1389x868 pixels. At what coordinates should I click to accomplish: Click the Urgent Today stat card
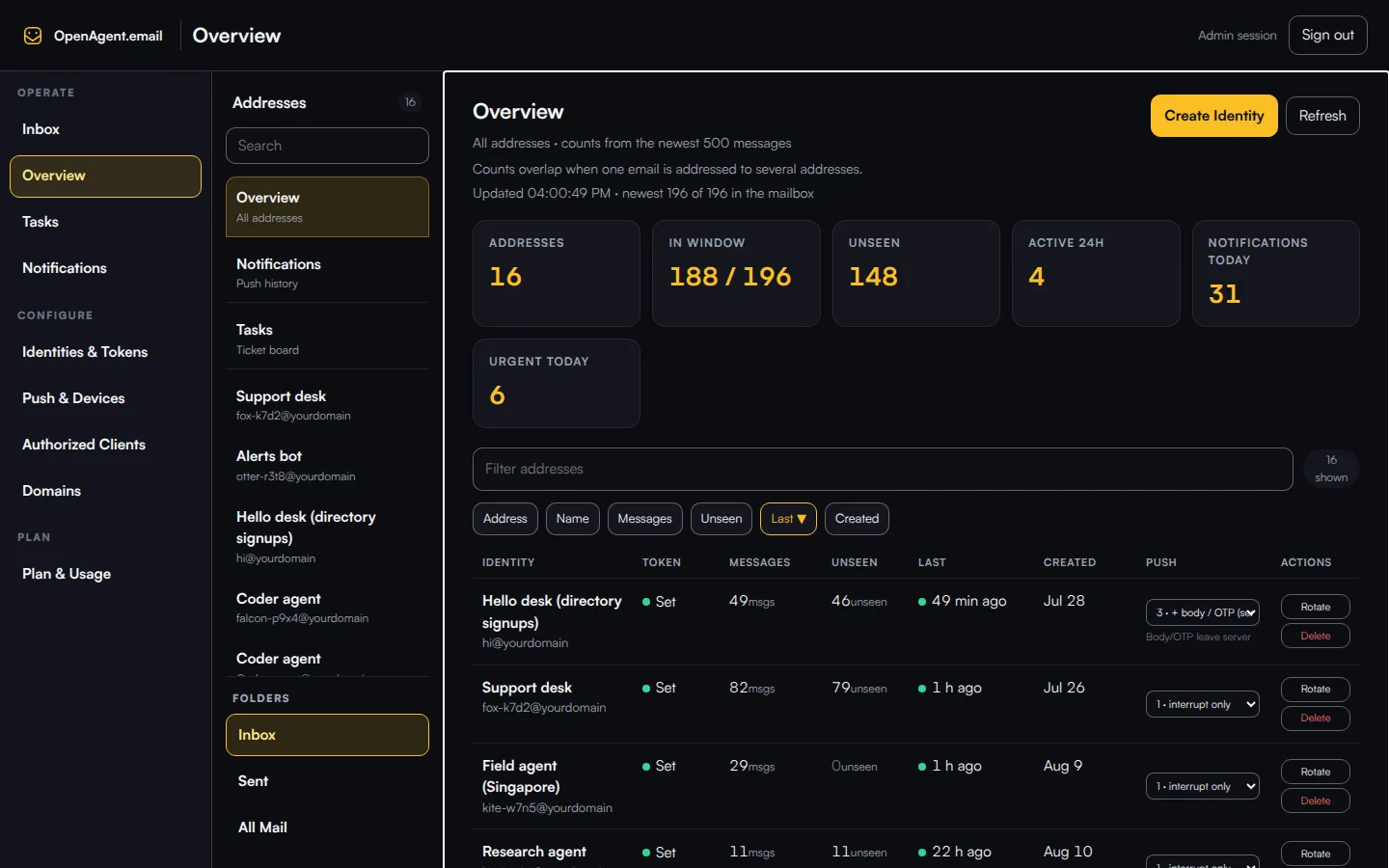(557, 383)
